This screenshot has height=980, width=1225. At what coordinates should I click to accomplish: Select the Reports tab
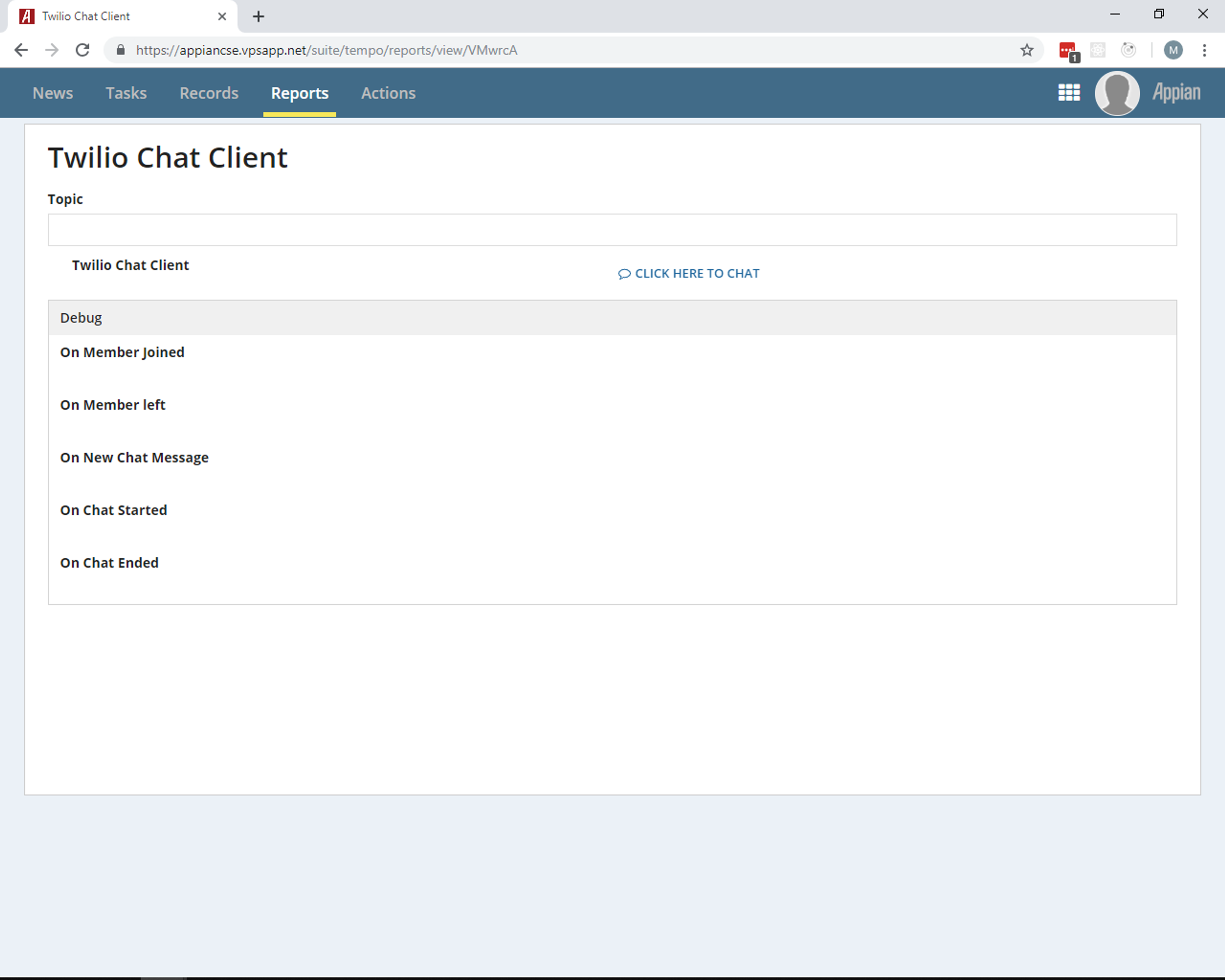(300, 93)
